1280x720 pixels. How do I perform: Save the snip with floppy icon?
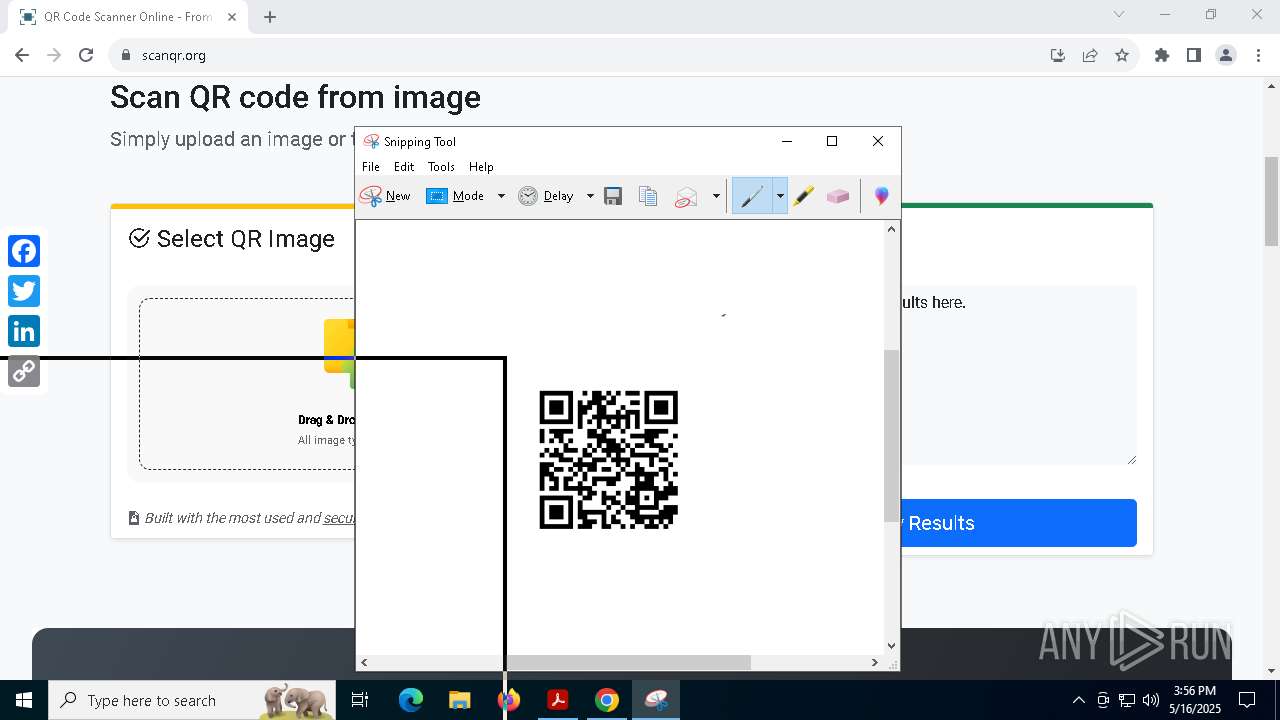(x=613, y=196)
